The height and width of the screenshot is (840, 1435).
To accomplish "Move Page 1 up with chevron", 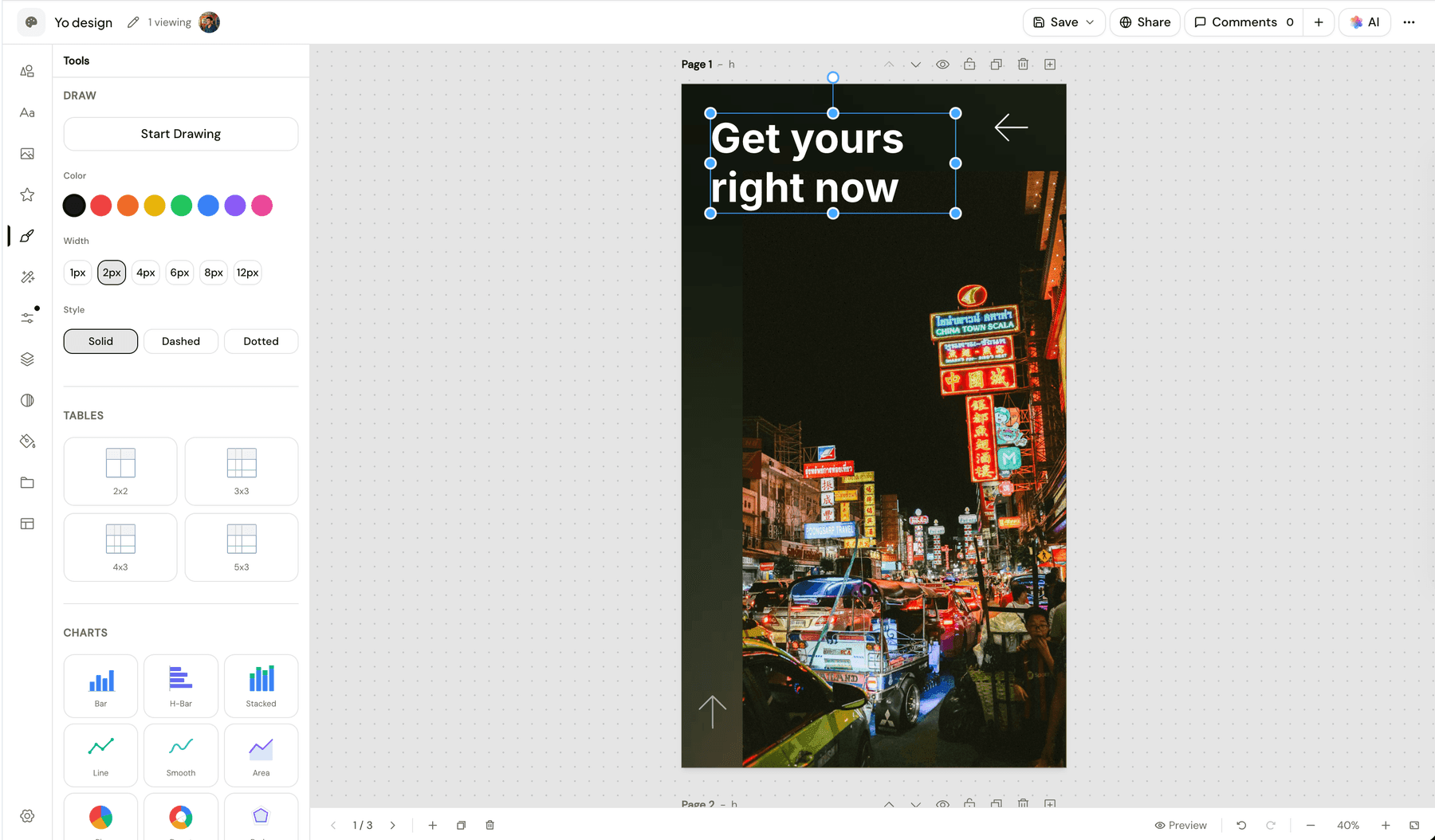I will (889, 65).
